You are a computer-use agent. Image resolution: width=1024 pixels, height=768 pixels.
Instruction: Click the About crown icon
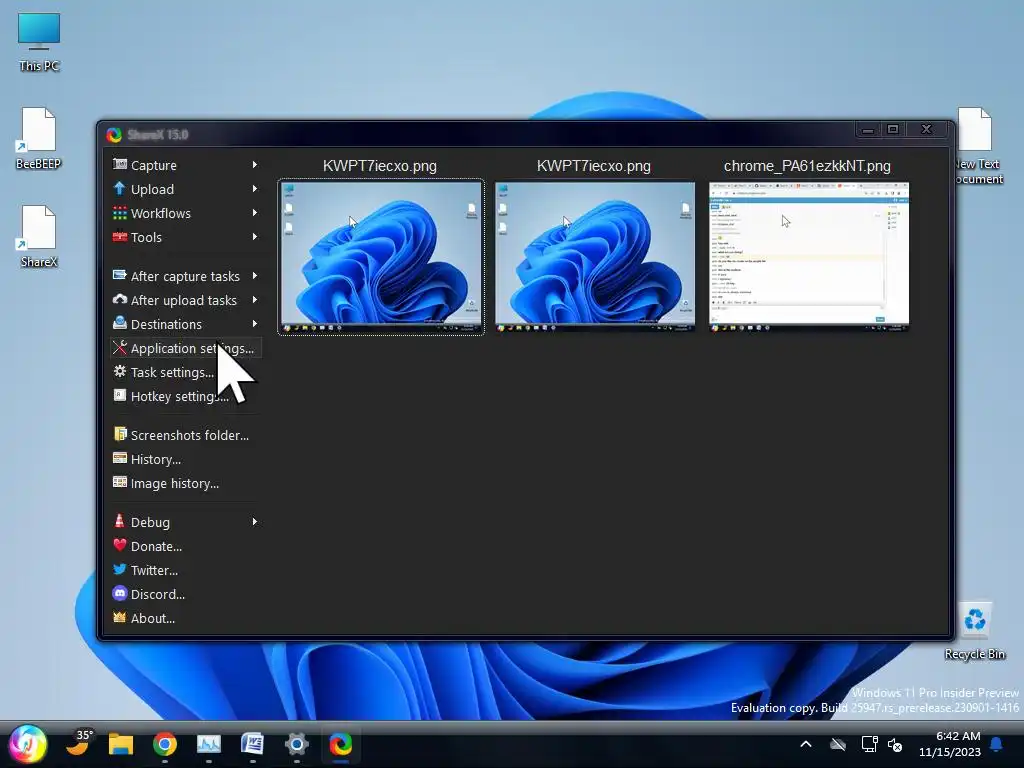120,617
